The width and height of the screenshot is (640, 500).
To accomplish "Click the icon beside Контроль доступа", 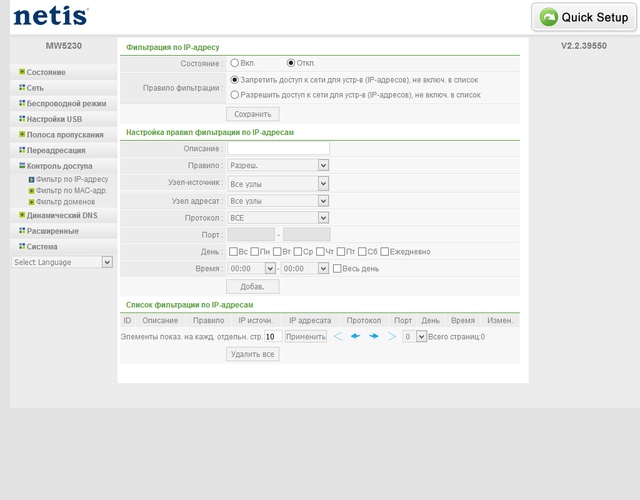I will (x=22, y=165).
